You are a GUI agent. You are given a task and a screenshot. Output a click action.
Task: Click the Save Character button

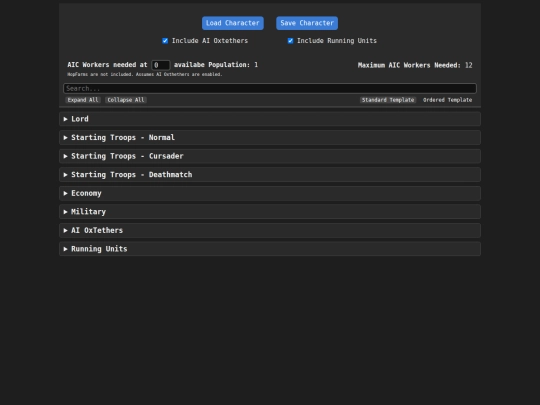tap(307, 23)
